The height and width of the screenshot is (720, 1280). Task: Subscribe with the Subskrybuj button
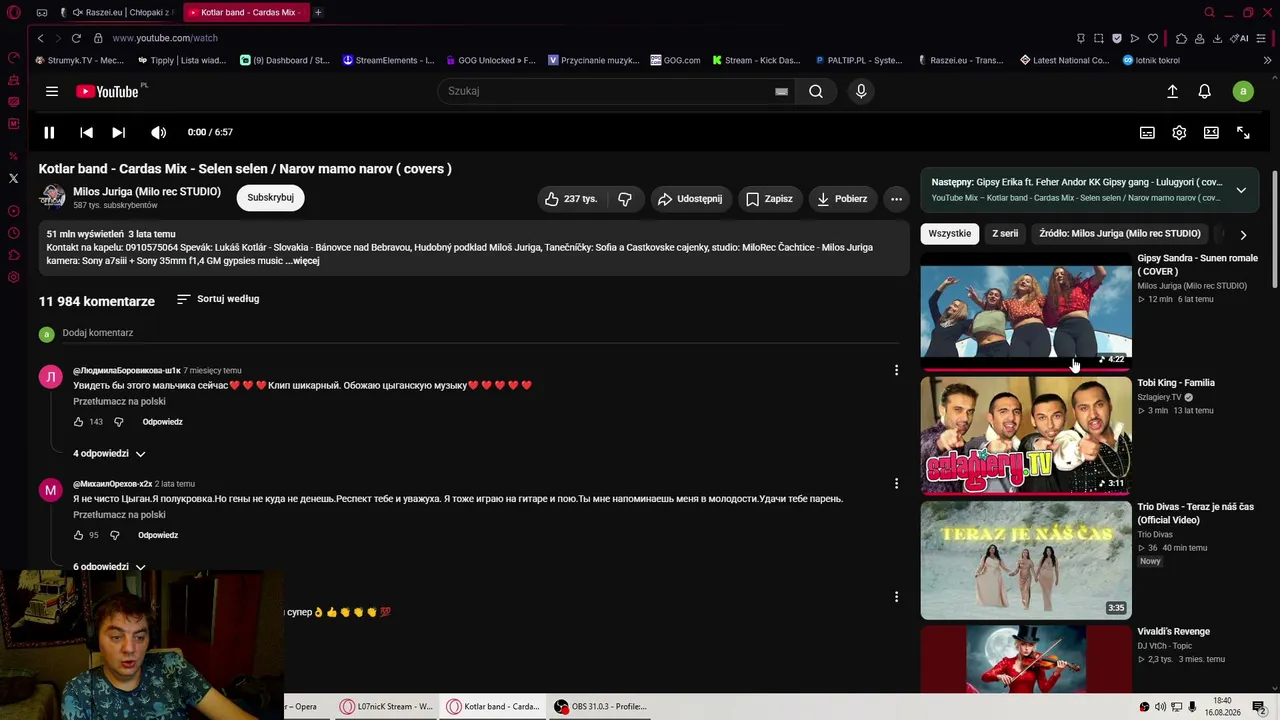pyautogui.click(x=270, y=198)
